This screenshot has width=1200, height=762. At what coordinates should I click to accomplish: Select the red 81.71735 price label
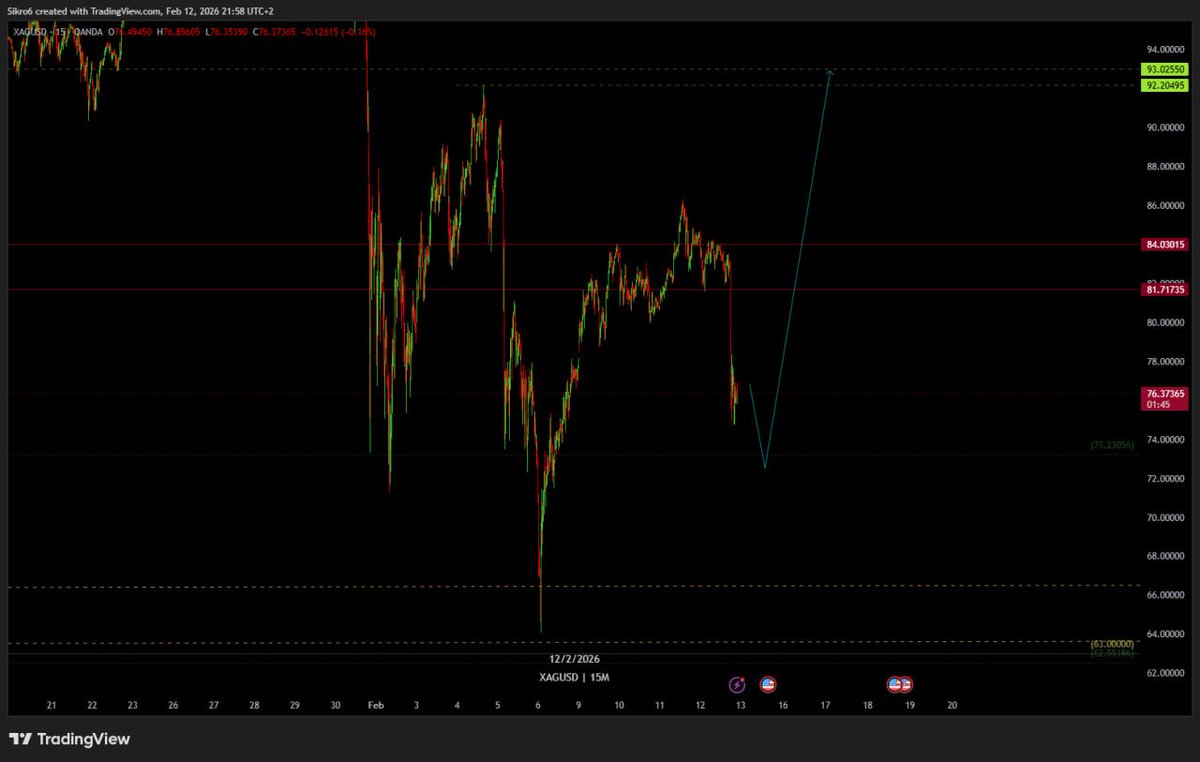click(1164, 289)
